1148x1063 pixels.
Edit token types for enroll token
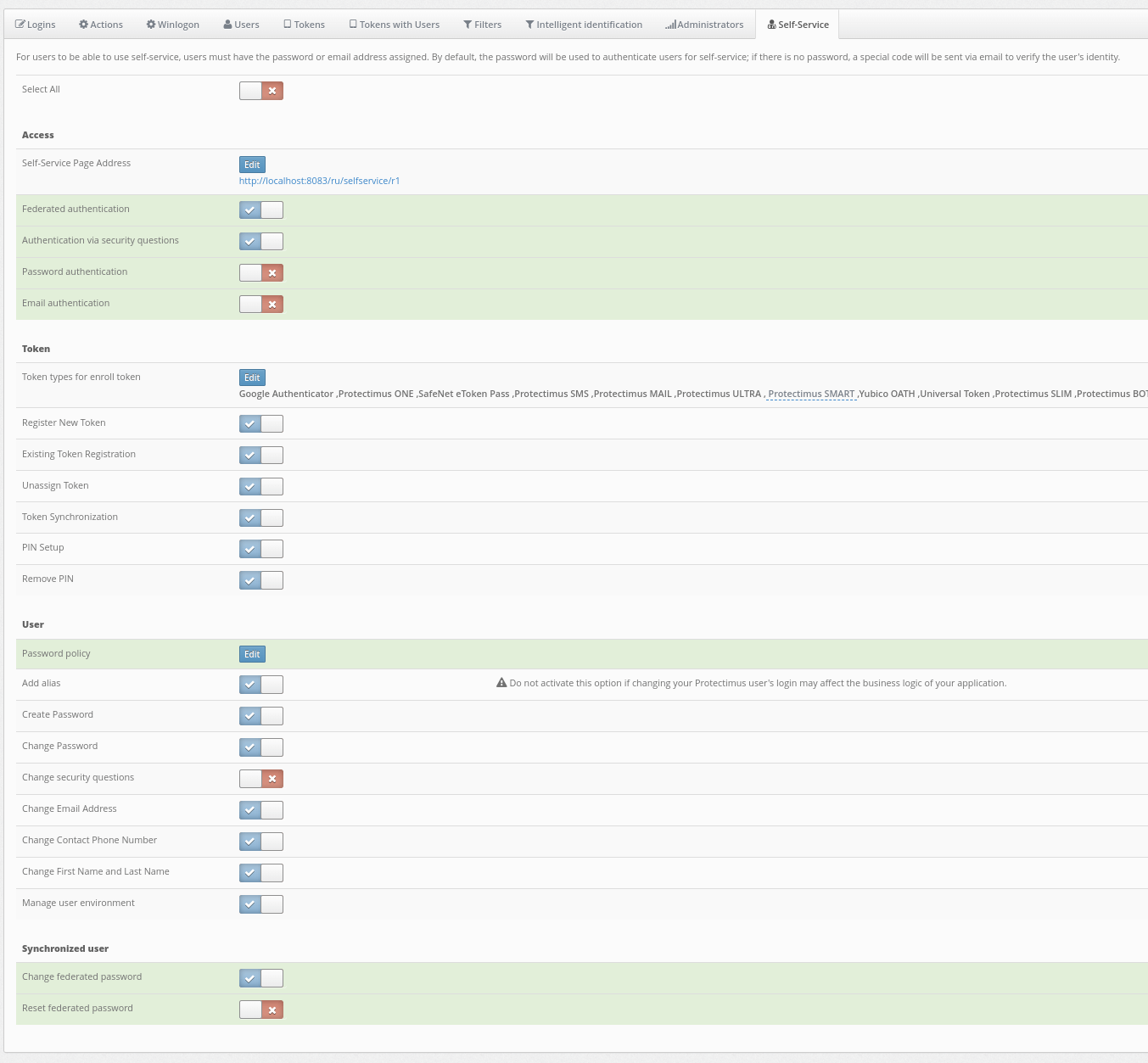(252, 378)
